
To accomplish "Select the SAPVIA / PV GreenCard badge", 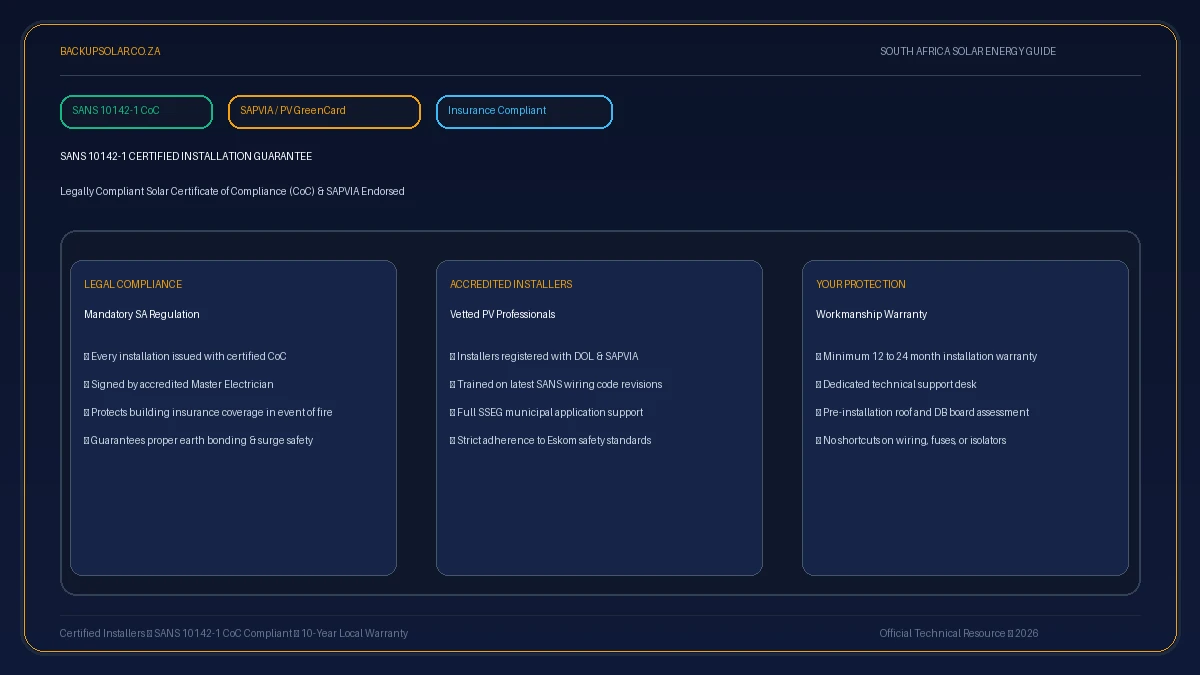I will pyautogui.click(x=324, y=112).
